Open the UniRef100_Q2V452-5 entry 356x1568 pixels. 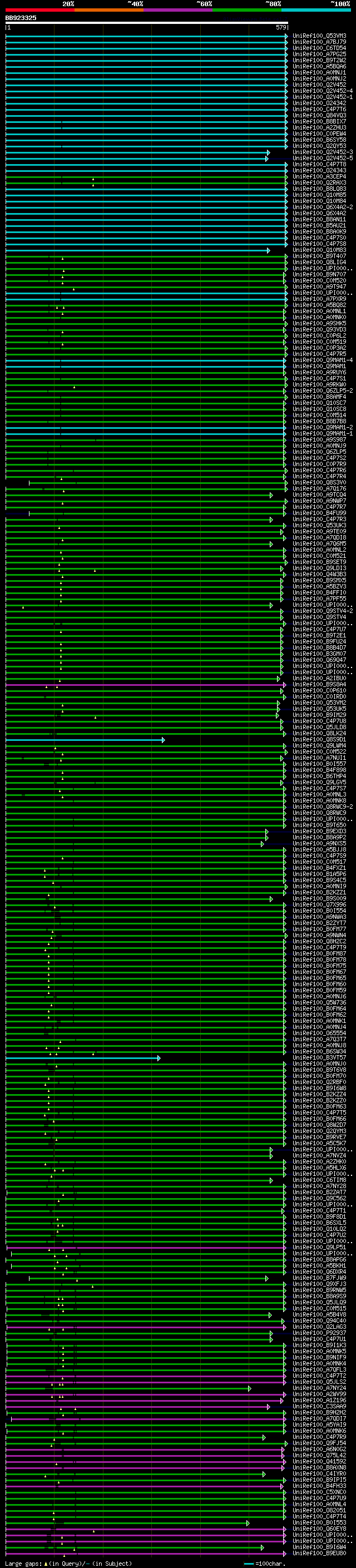[x=323, y=159]
